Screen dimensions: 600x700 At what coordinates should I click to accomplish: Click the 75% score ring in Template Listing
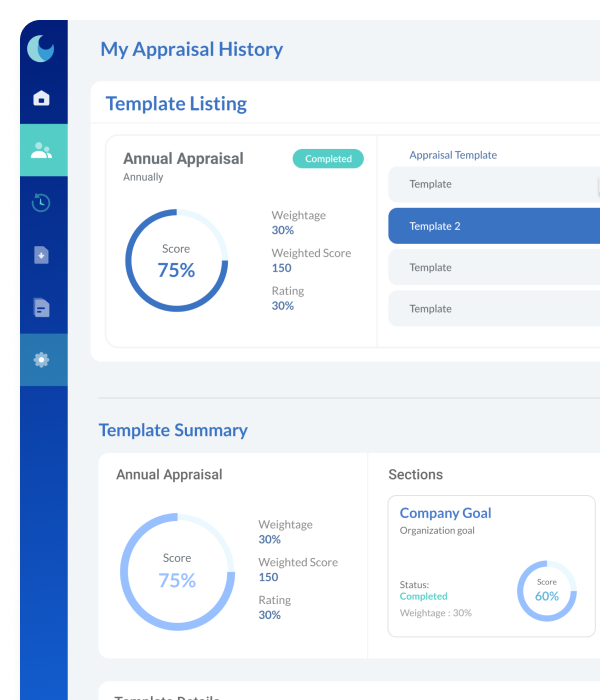point(176,261)
